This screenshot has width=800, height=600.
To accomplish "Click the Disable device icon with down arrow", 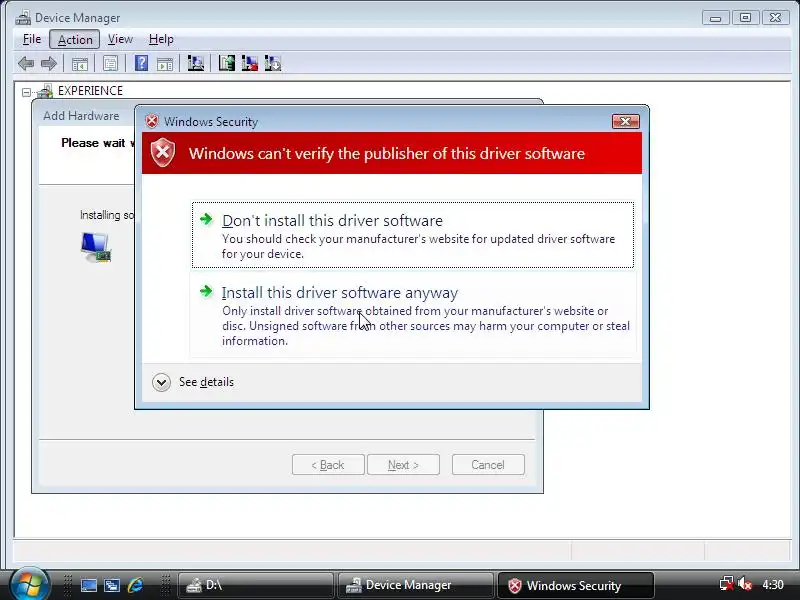I will 273,63.
